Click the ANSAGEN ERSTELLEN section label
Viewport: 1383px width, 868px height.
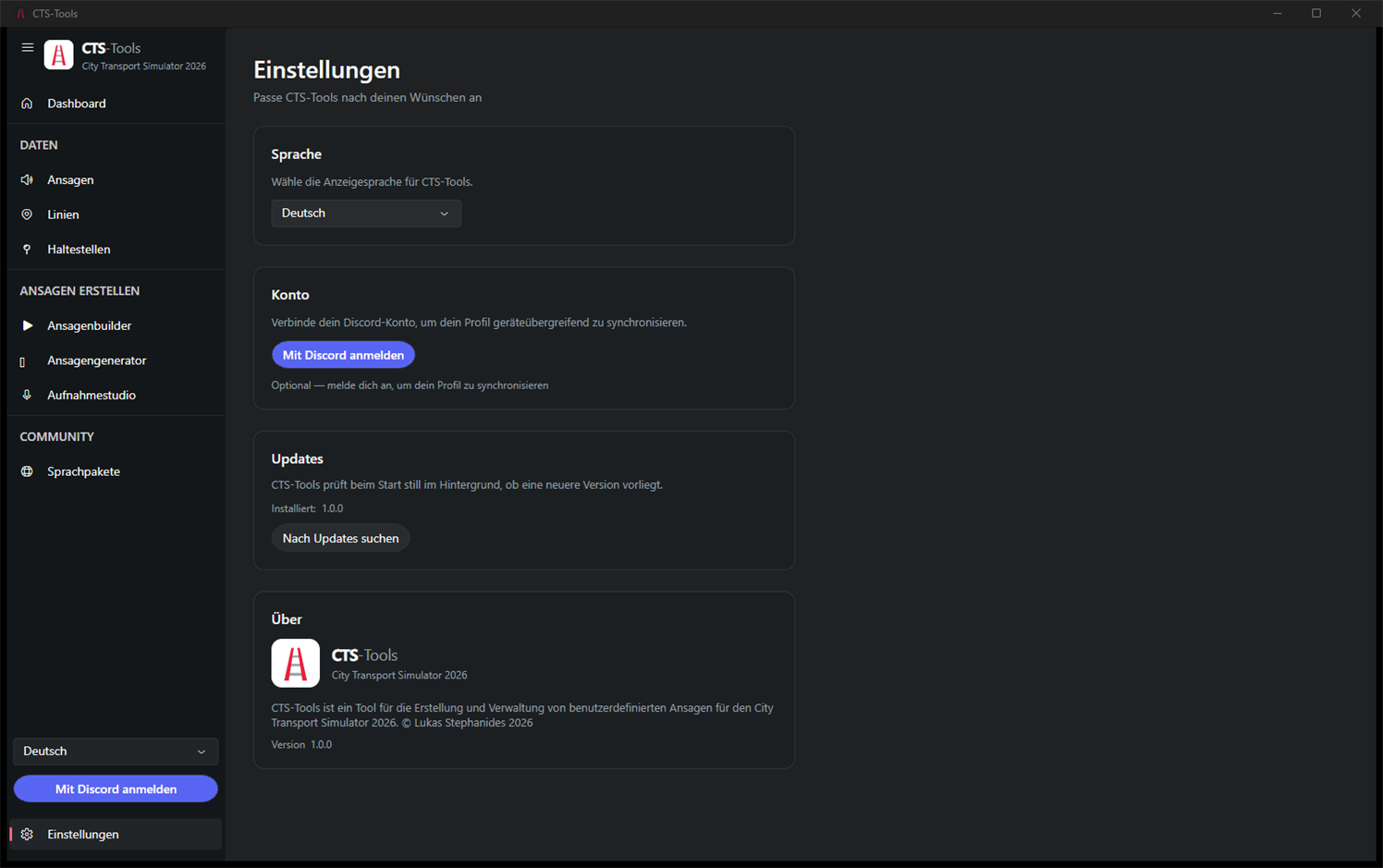[80, 291]
